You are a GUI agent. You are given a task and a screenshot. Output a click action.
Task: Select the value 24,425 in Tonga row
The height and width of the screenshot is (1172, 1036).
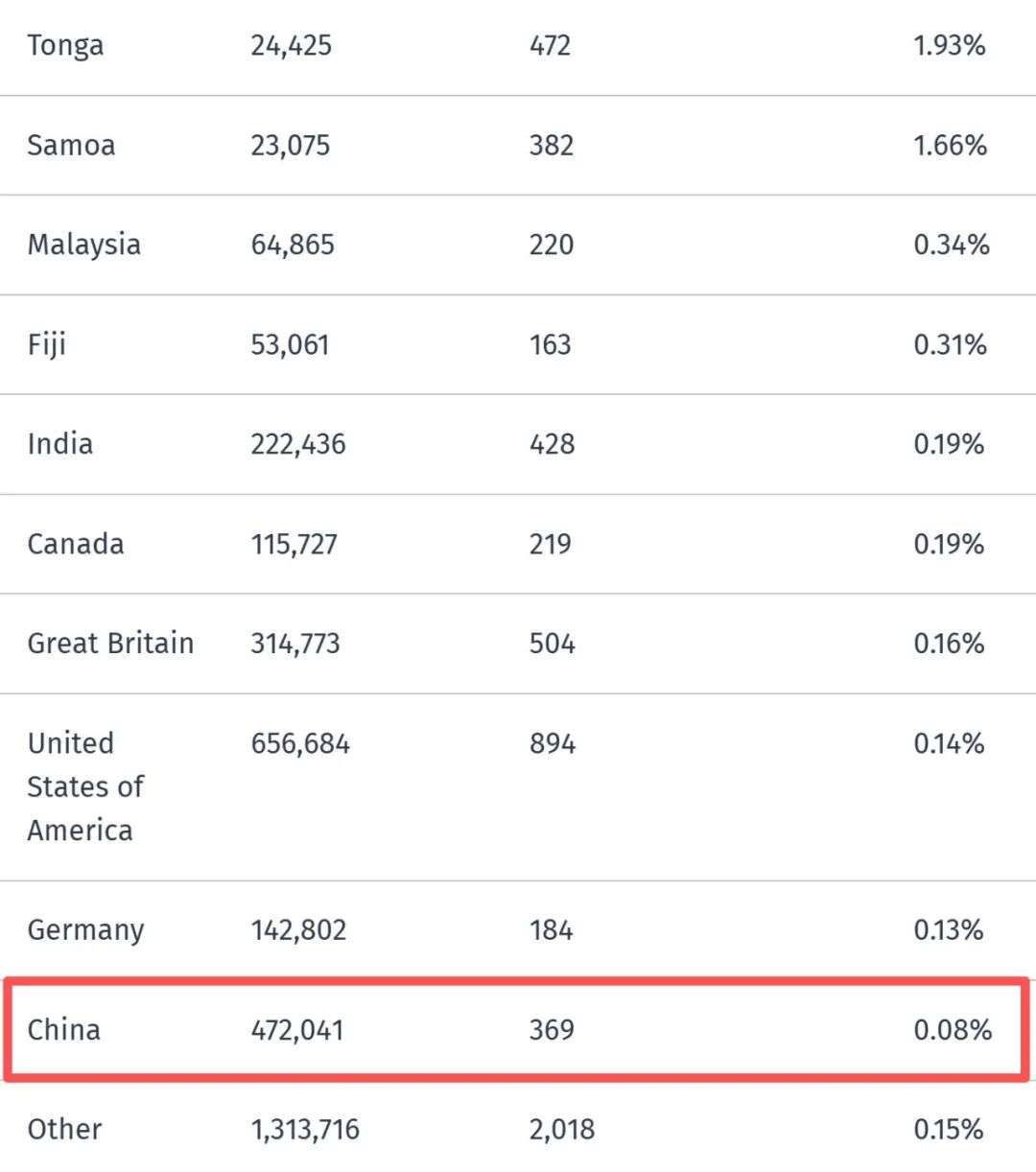coord(291,46)
